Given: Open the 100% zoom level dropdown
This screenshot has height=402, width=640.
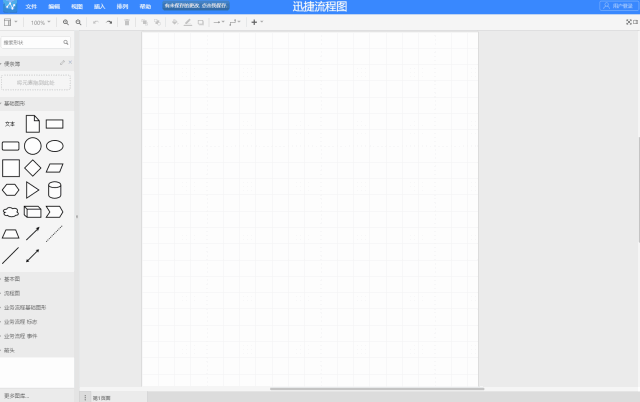Looking at the screenshot, I should (40, 22).
